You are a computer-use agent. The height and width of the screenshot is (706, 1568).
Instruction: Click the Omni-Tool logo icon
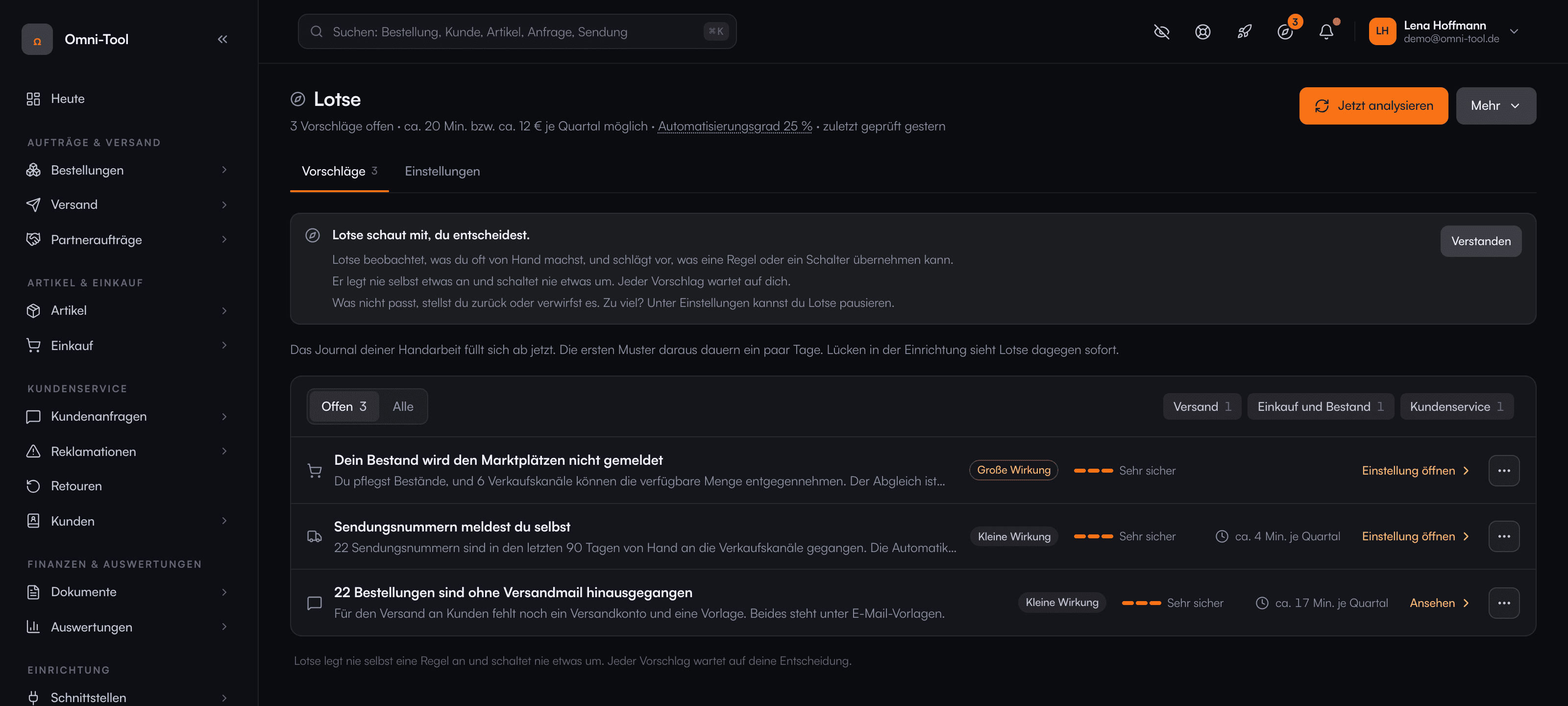click(37, 40)
